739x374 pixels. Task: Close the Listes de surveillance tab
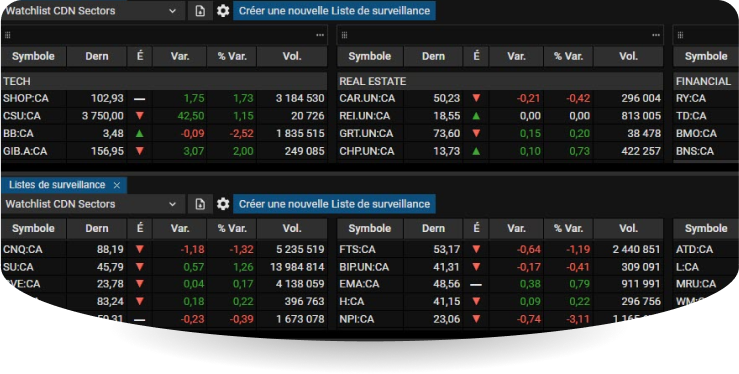coord(117,185)
